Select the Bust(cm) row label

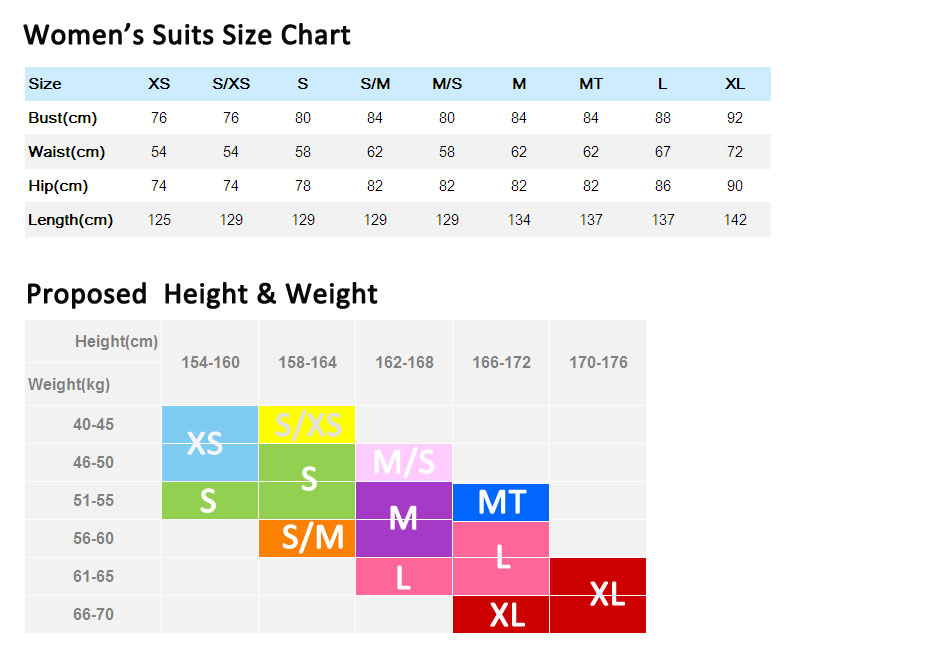[x=62, y=118]
